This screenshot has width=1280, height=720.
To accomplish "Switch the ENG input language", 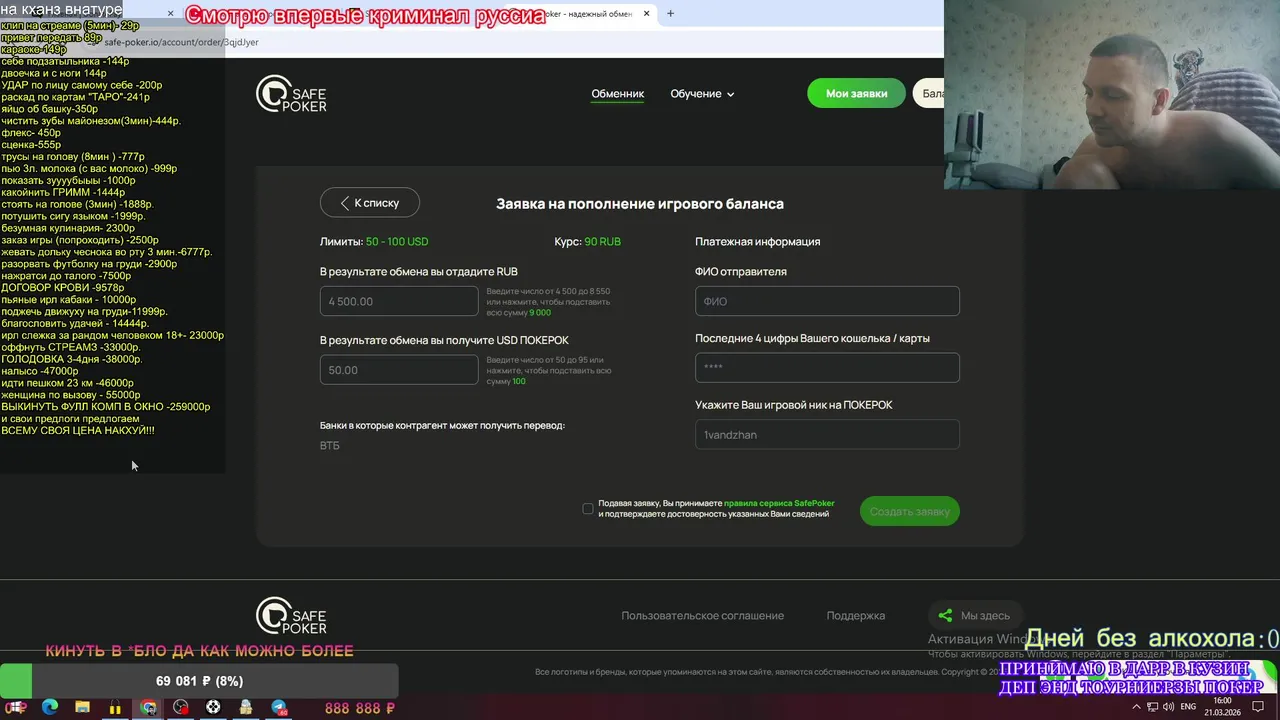I will [x=1188, y=707].
